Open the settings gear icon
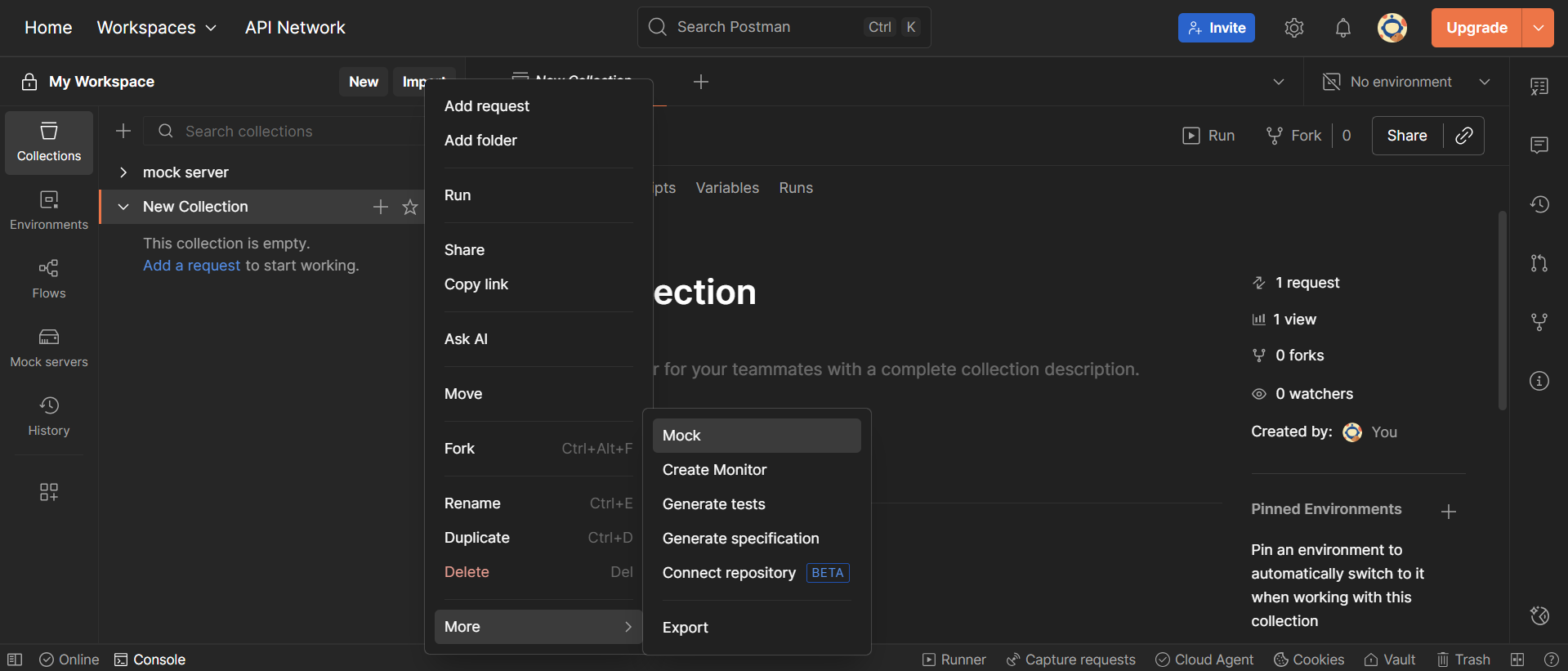Image resolution: width=1568 pixels, height=671 pixels. (x=1293, y=28)
